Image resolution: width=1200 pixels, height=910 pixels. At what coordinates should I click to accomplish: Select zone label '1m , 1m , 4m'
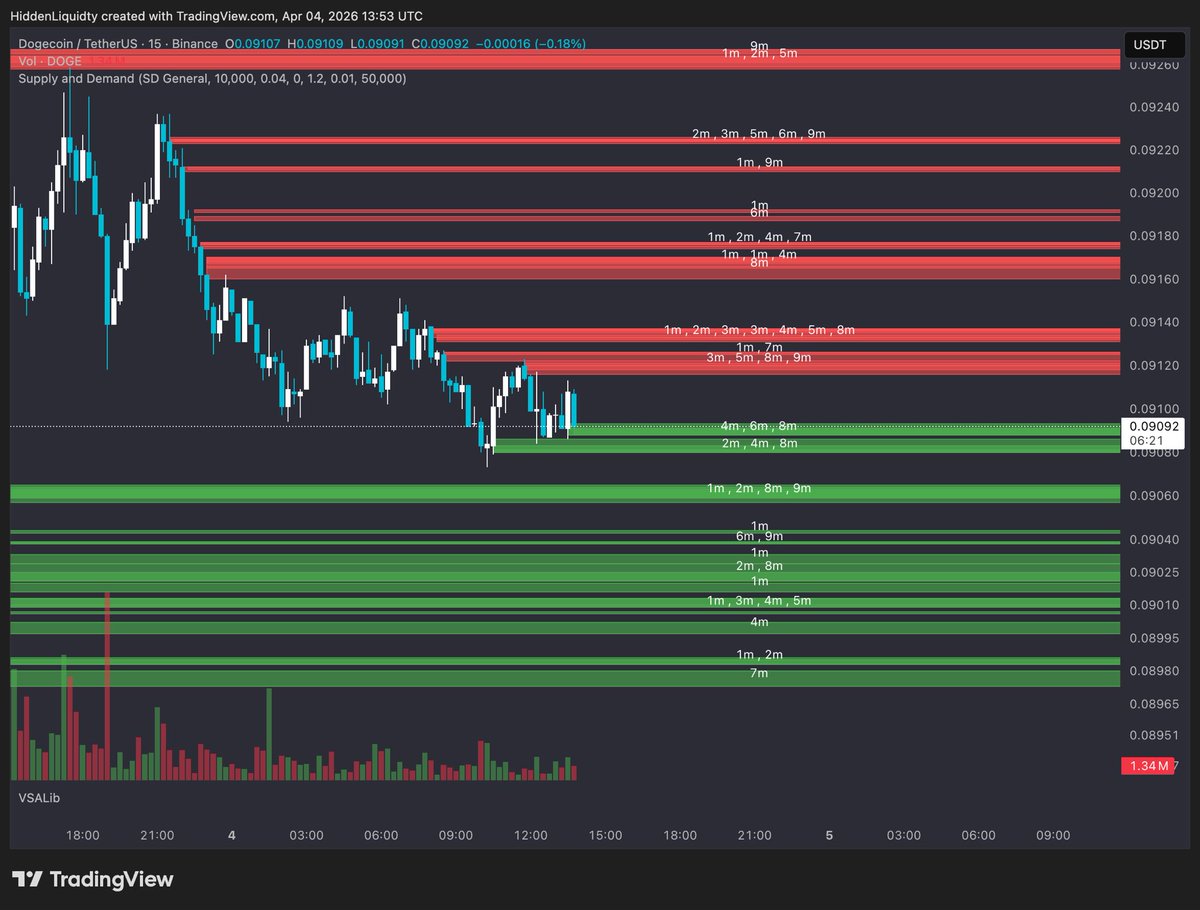pos(759,255)
